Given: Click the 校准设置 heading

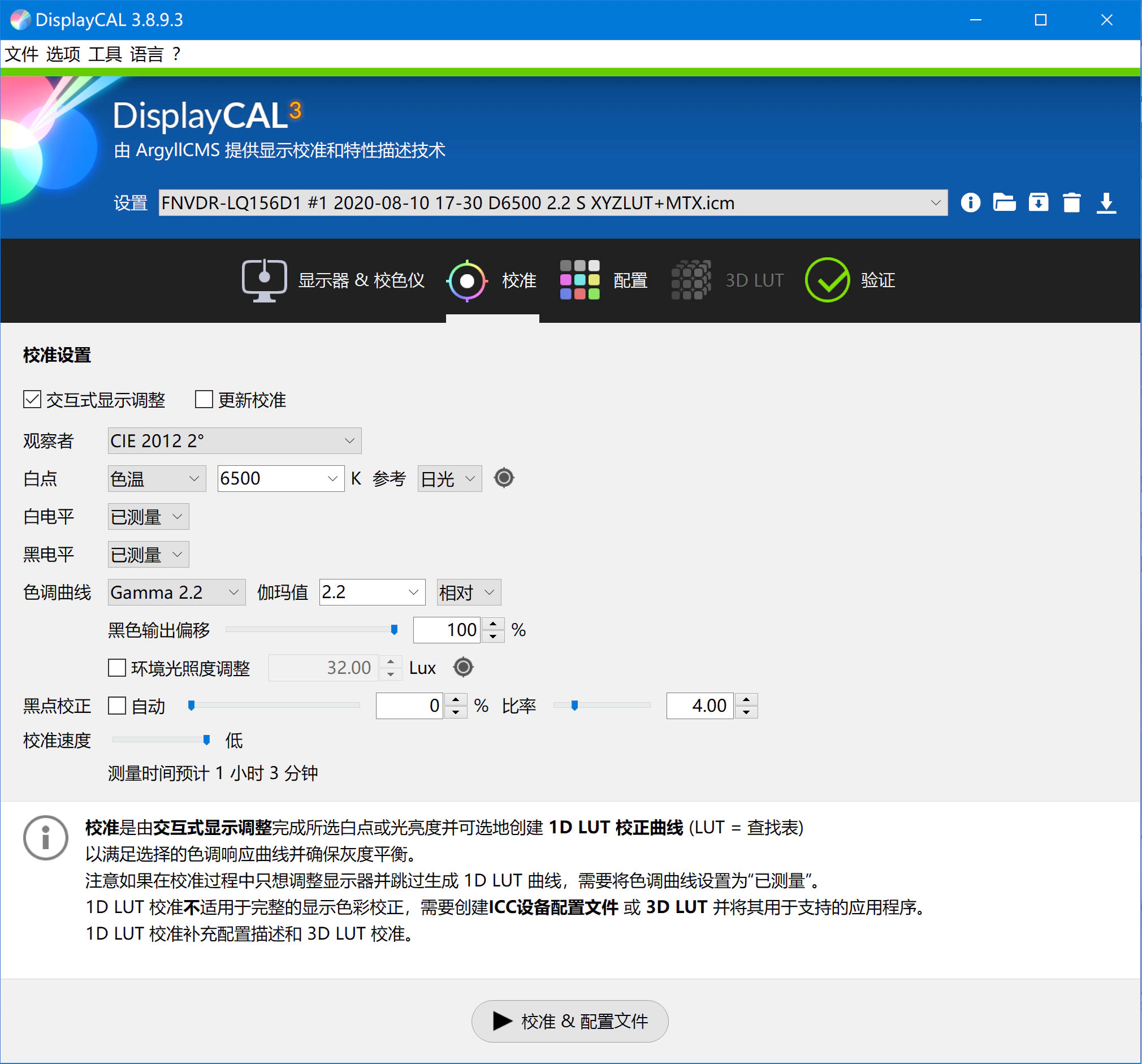Looking at the screenshot, I should tap(57, 355).
